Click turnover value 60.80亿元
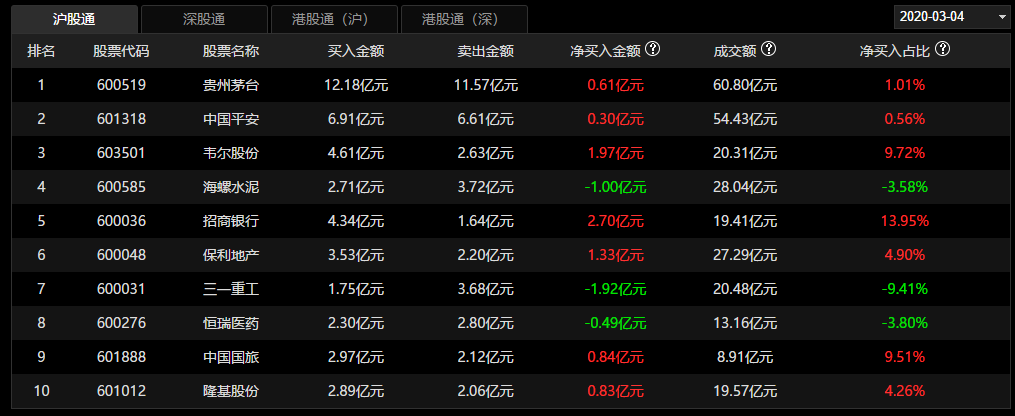This screenshot has height=416, width=1015. [x=745, y=85]
